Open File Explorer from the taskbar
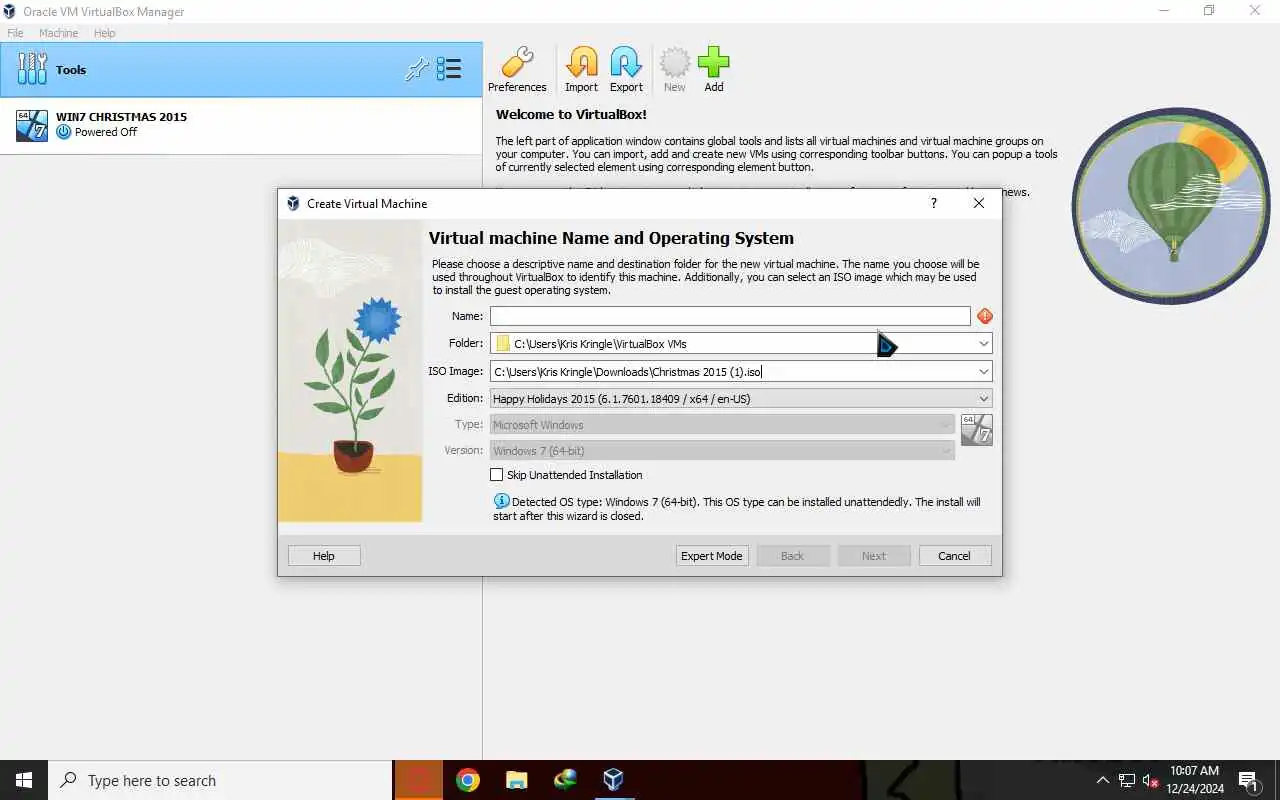The width and height of the screenshot is (1280, 800). 516,780
